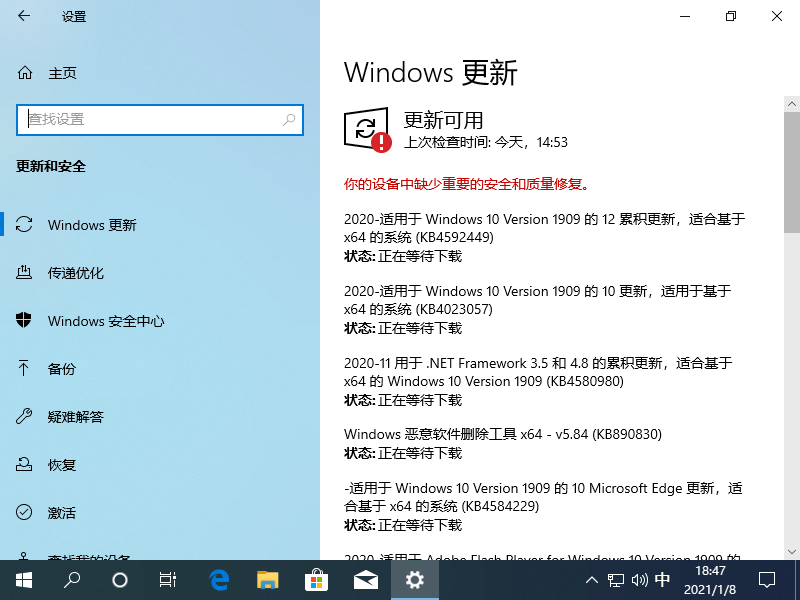
Task: Open 疑难解答 troubleshooting page
Action: coord(76,417)
